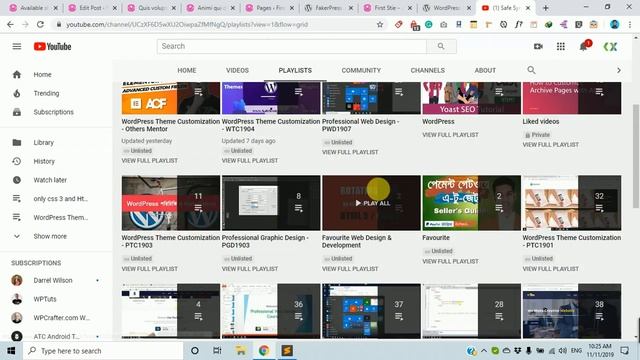
Task: Open the notifications bell
Action: 584,46
